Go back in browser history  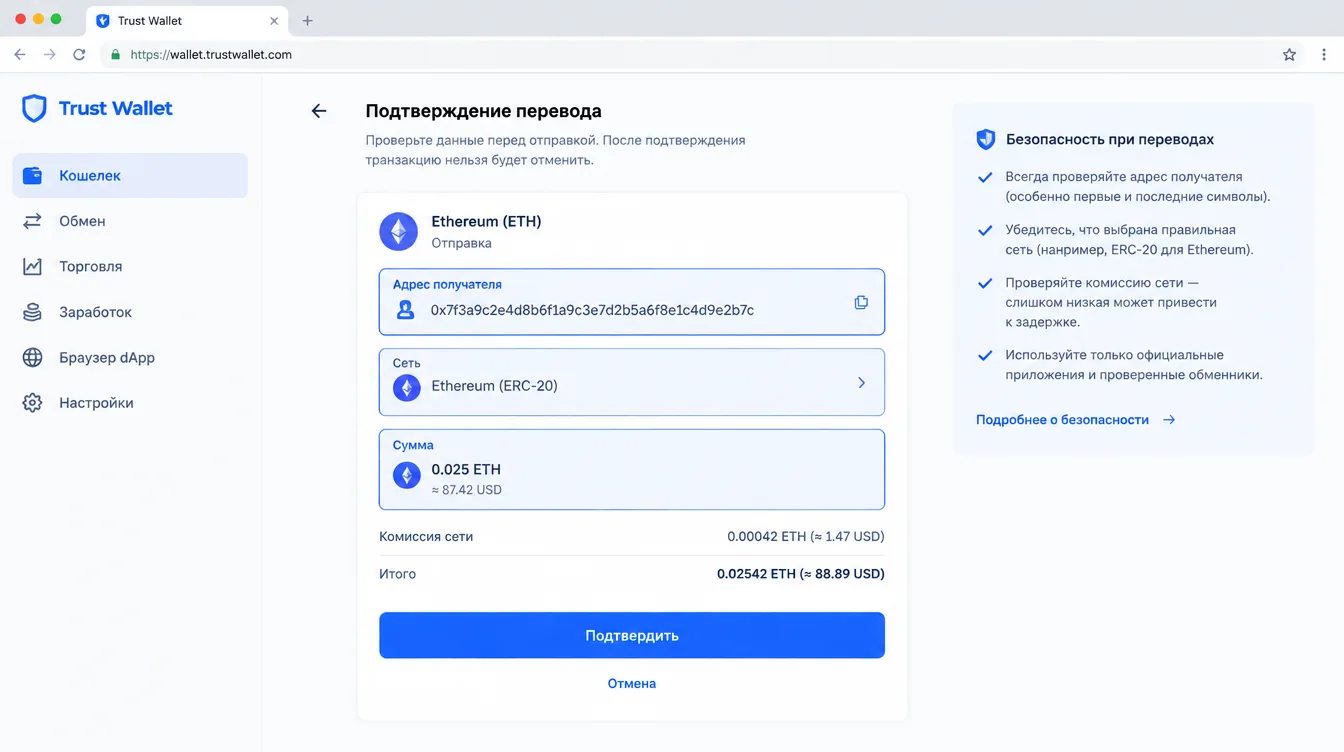click(x=20, y=55)
